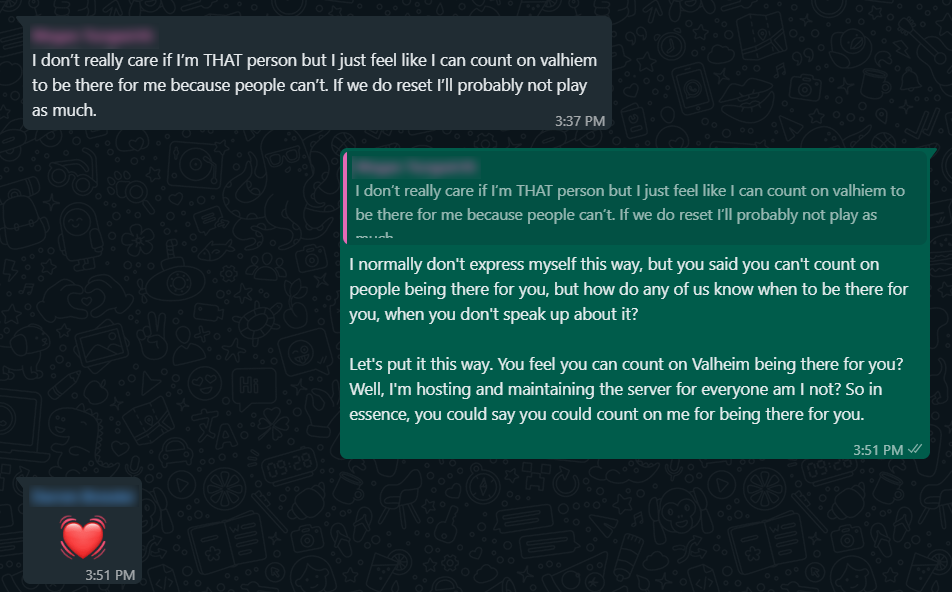Click the red beating heart emoji
The width and height of the screenshot is (952, 592).
(x=82, y=537)
